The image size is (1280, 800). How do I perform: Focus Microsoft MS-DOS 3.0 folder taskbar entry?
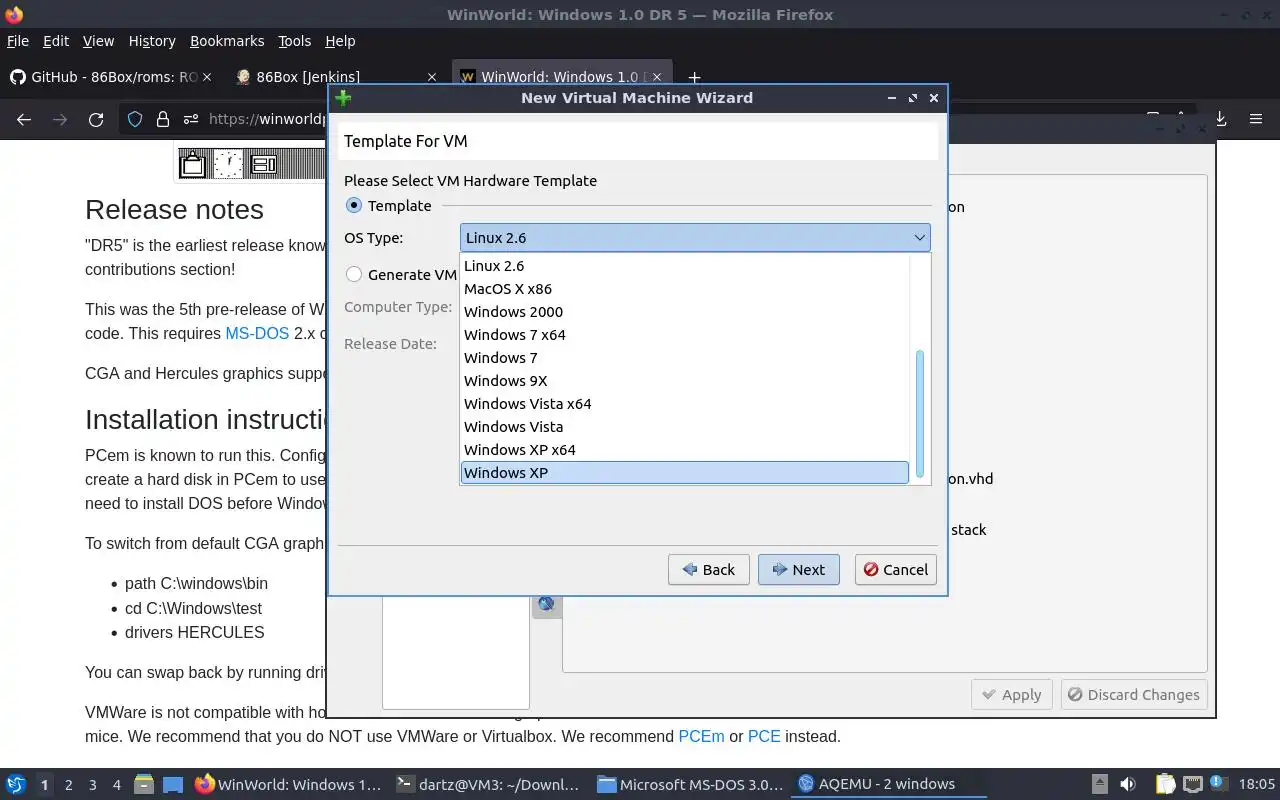pyautogui.click(x=690, y=784)
